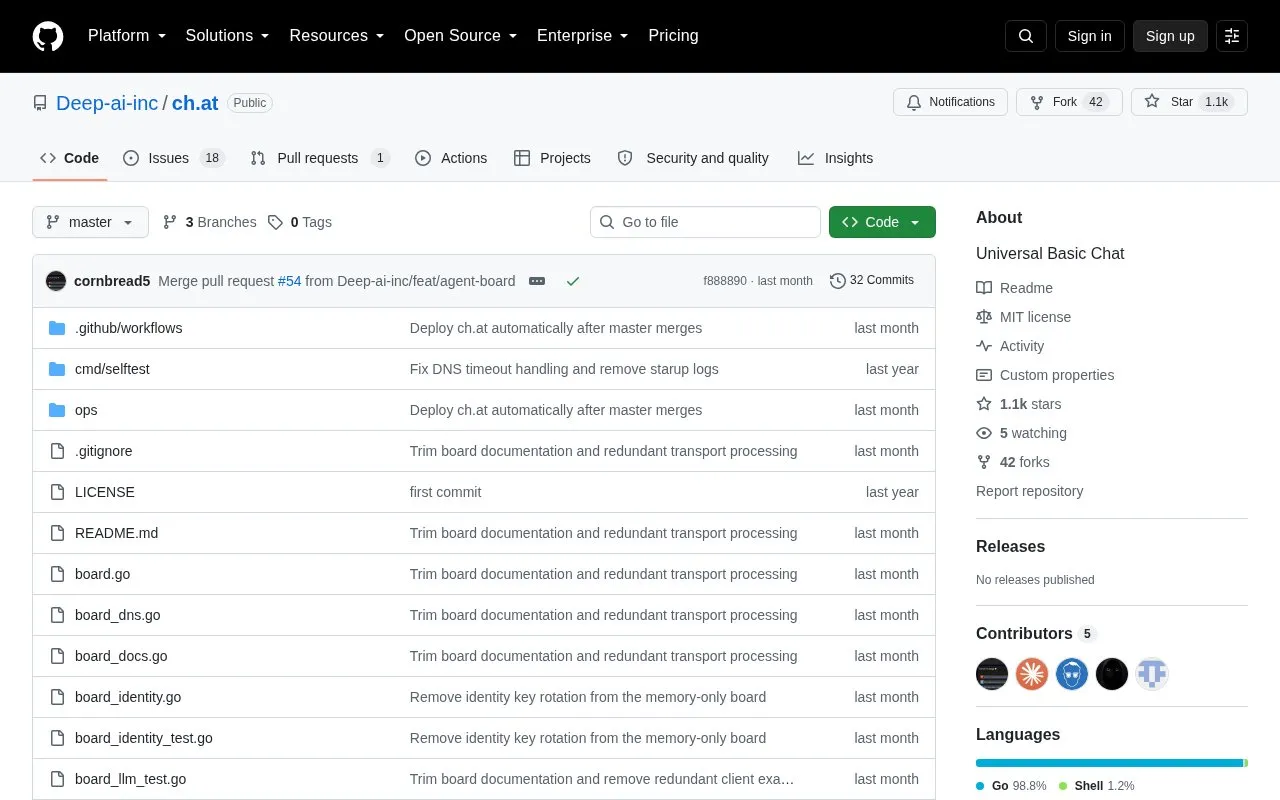Screen dimensions: 1280x800
Task: Expand the Enterprise menu
Action: [x=583, y=36]
